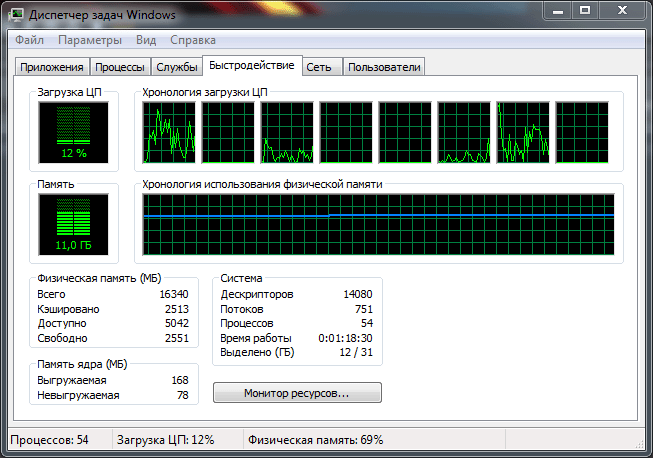The height and width of the screenshot is (458, 653).
Task: Click the Выгружаемая value 168
Action: [180, 380]
